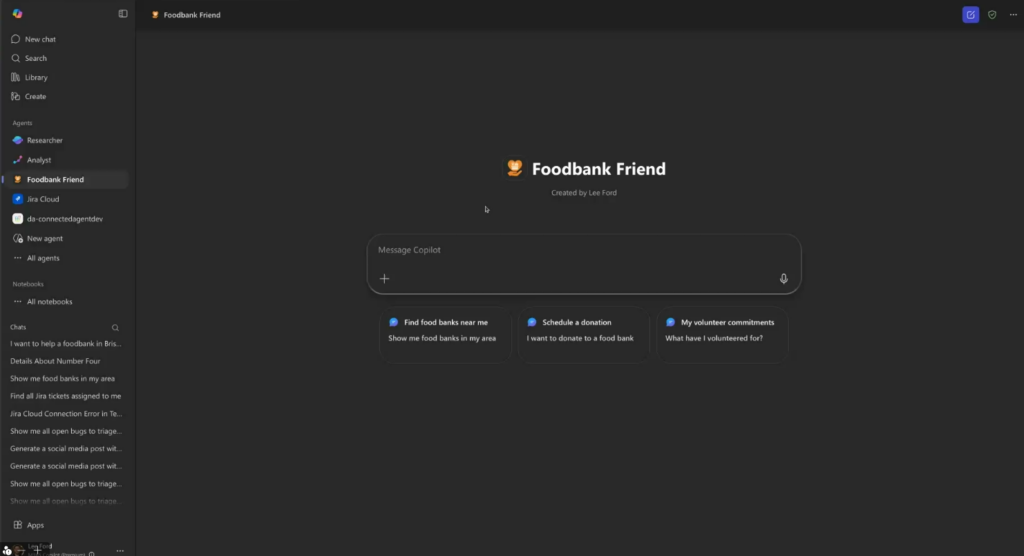This screenshot has height=556, width=1024.
Task: Open Apps in the sidebar
Action: click(35, 525)
